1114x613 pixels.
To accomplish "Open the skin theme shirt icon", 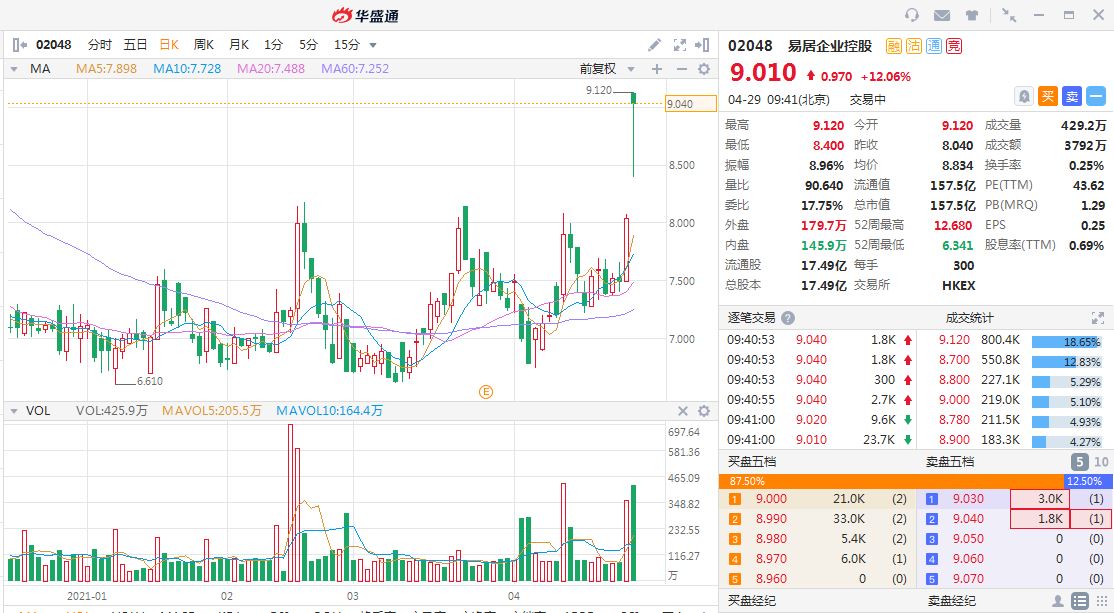I will 972,15.
